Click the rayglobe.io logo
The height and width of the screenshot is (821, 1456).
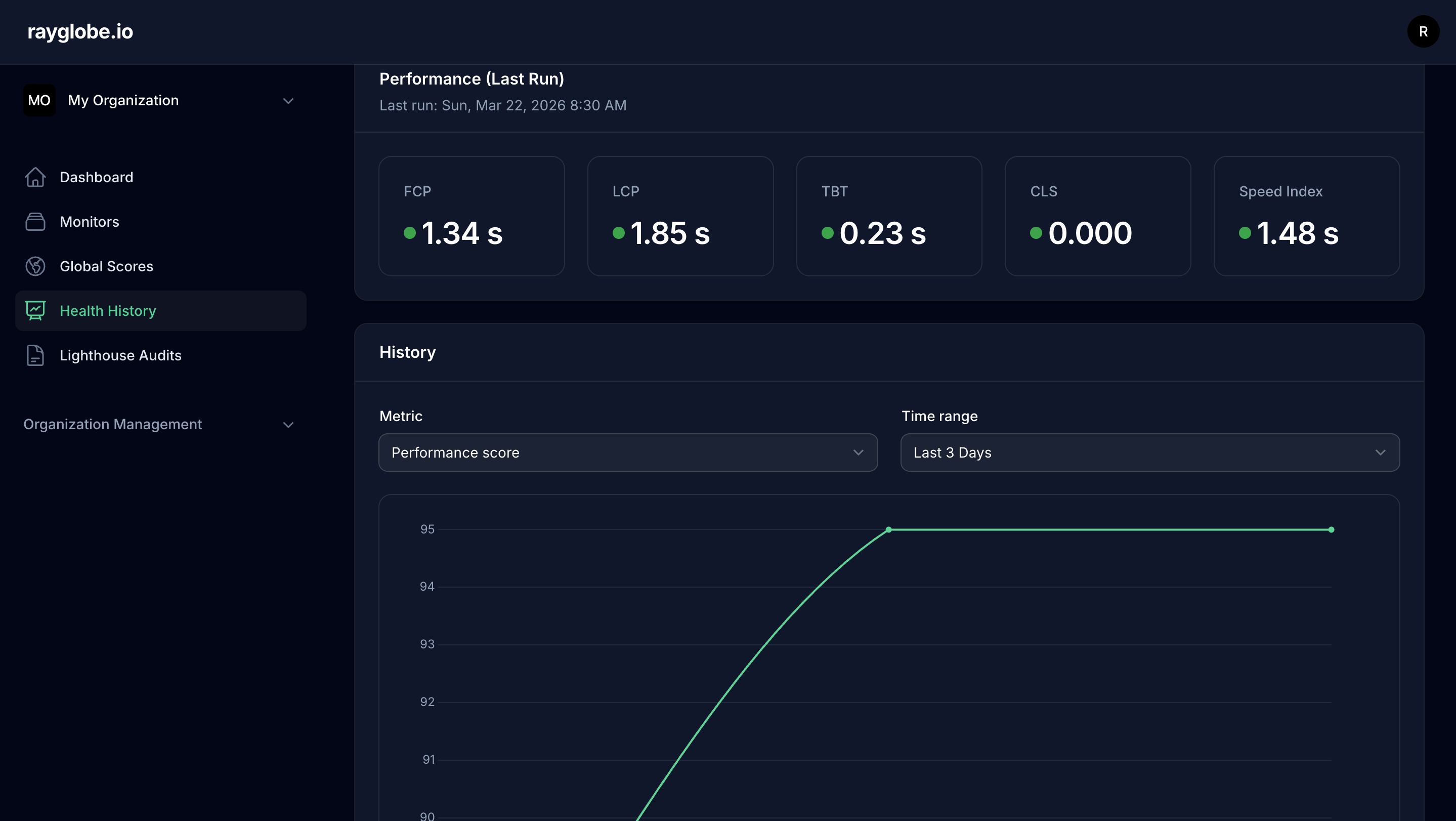(80, 32)
